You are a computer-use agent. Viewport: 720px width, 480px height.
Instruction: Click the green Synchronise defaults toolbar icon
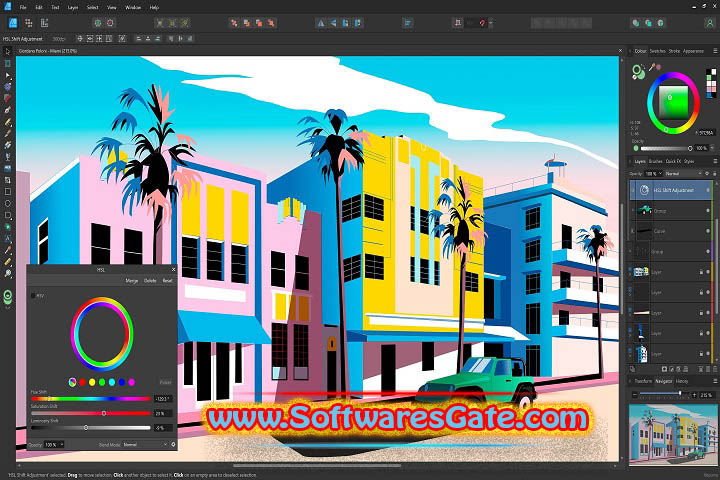pos(97,23)
